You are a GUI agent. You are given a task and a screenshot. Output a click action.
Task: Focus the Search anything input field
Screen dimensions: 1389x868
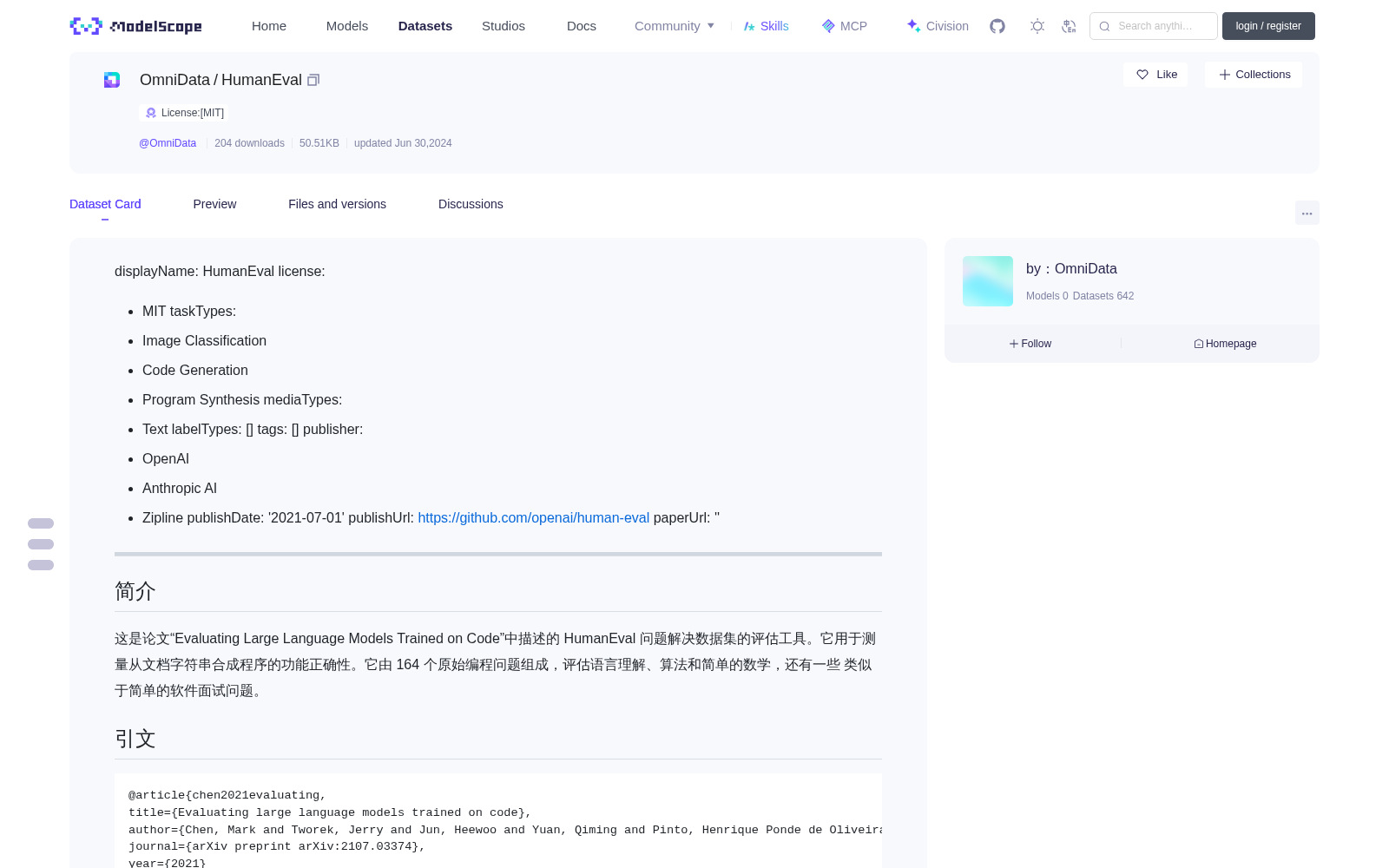(x=1154, y=26)
